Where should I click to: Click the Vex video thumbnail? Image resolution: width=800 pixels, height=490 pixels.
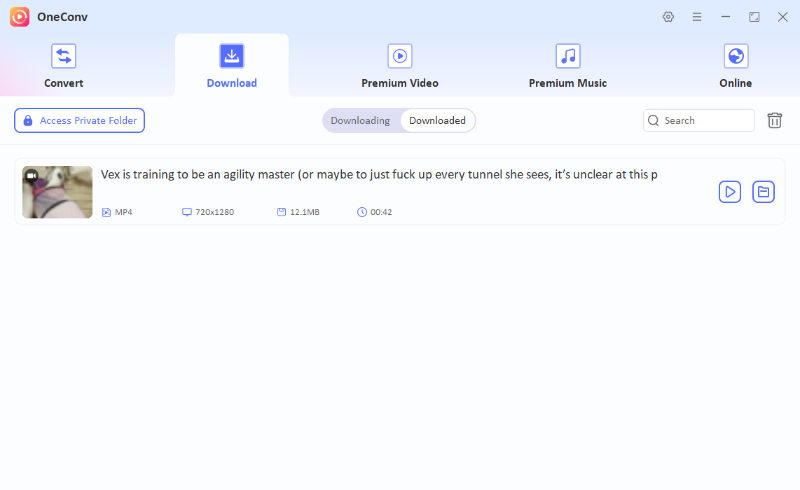click(57, 191)
